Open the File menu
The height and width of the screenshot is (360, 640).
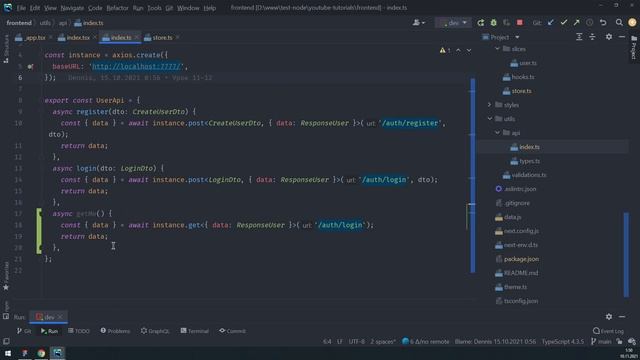[21, 8]
